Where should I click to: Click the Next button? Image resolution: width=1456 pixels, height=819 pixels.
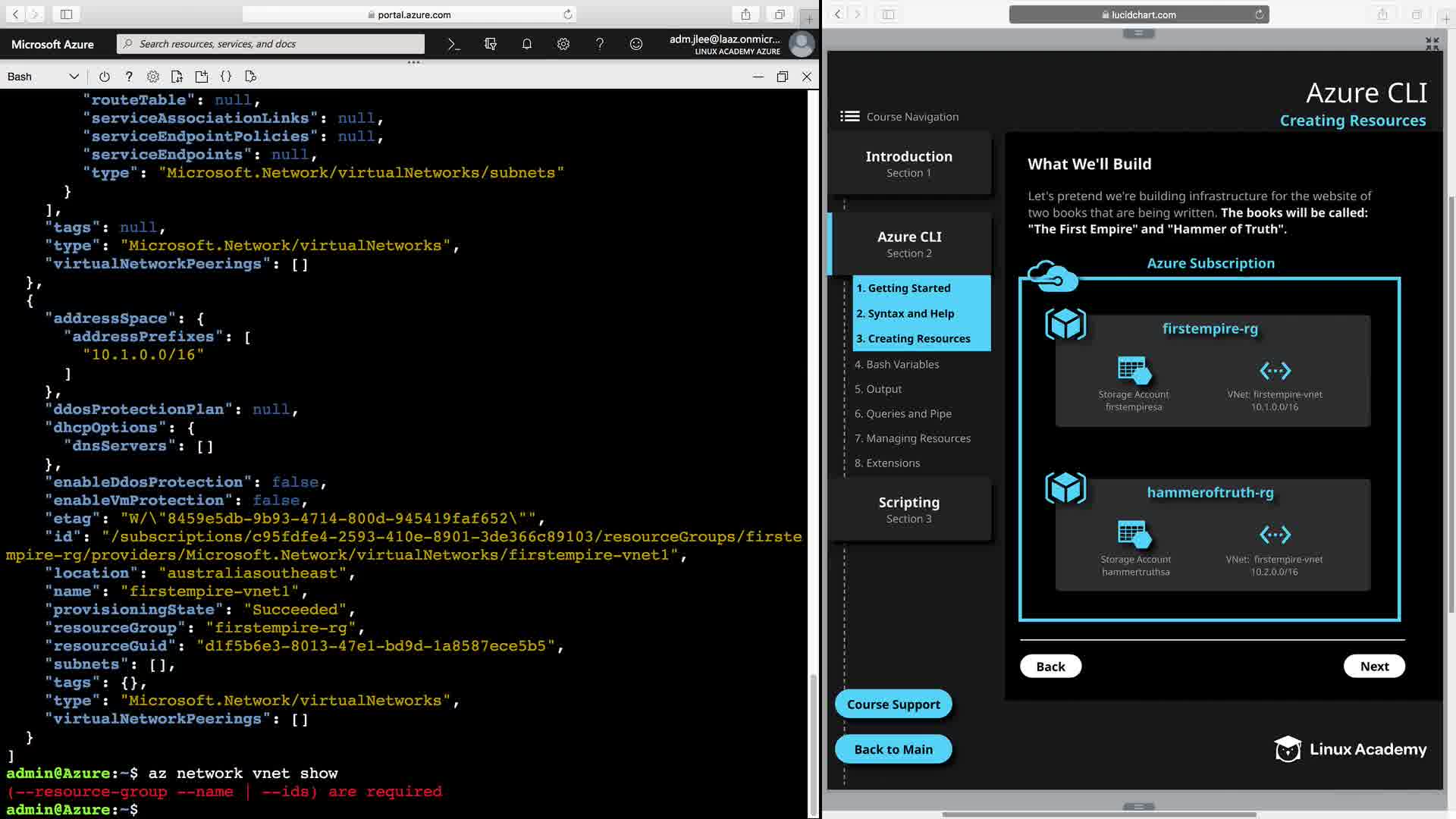1373,667
